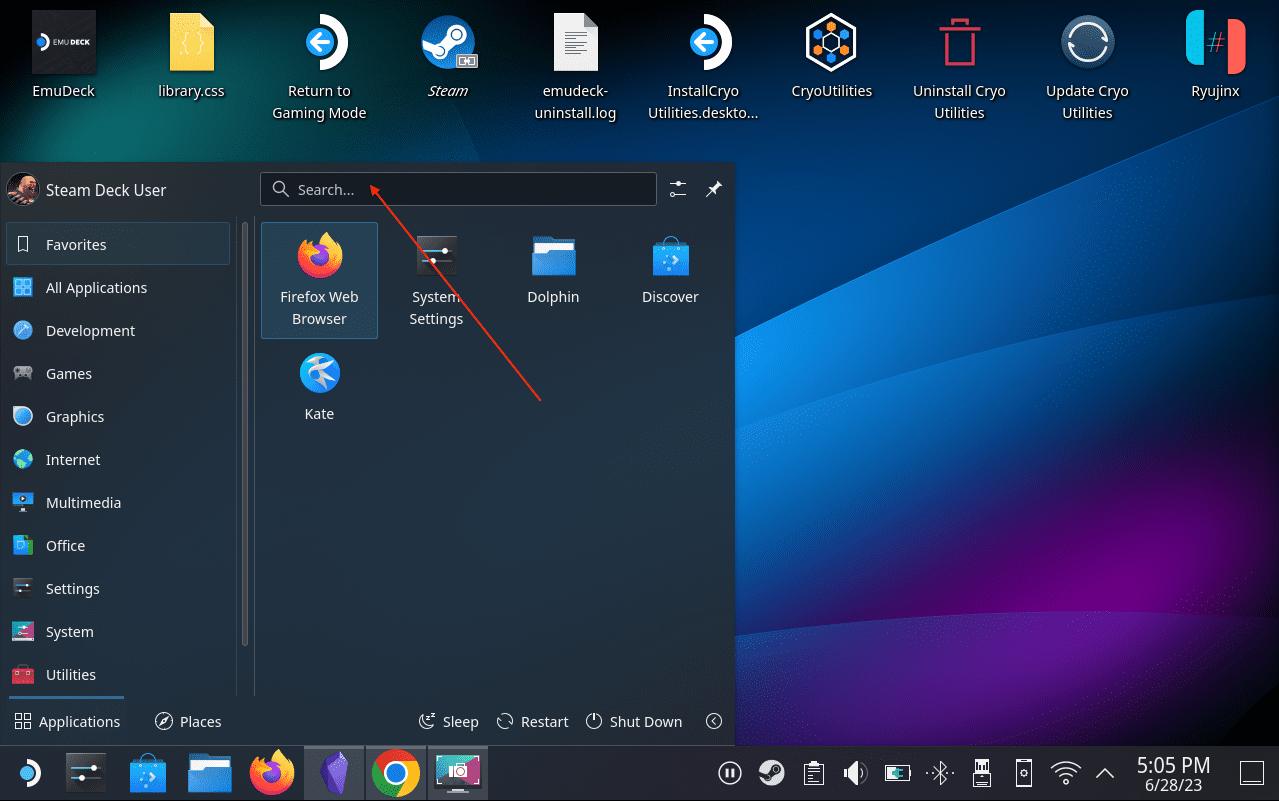Image resolution: width=1279 pixels, height=801 pixels.
Task: Open emudeck-uninstall.log file on desktop
Action: coord(575,67)
